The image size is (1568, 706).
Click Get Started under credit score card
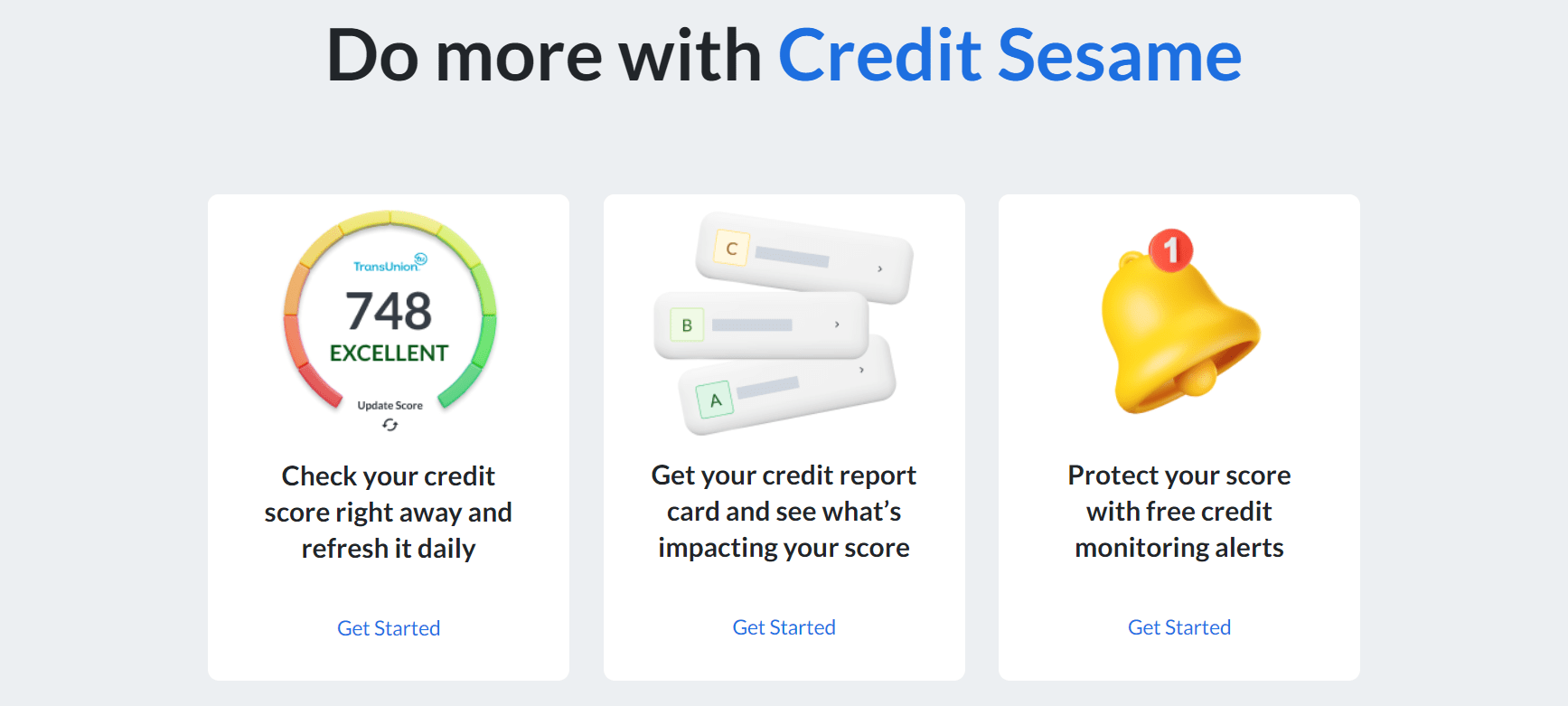point(389,628)
